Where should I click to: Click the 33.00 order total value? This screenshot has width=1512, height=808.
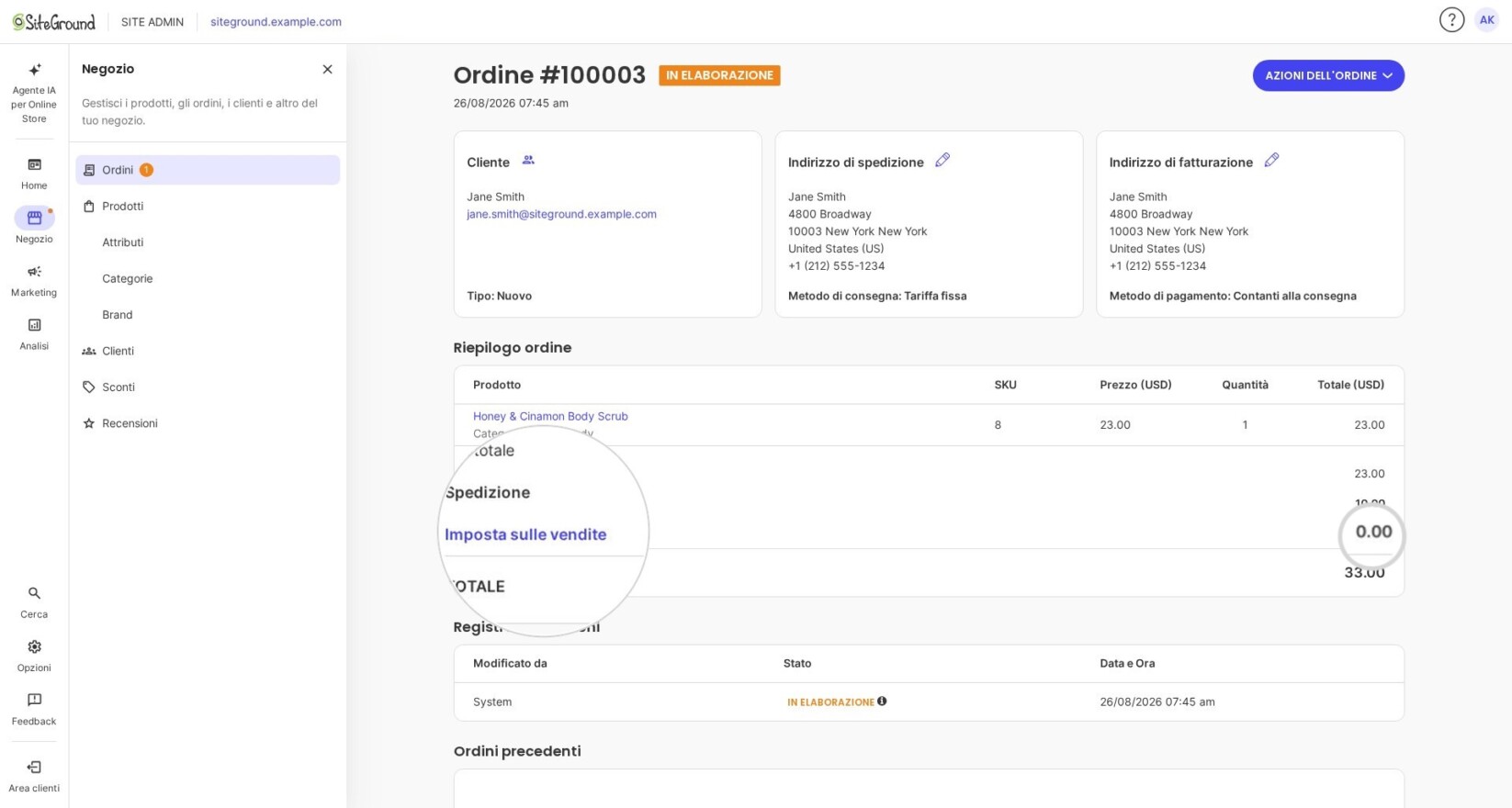point(1364,572)
